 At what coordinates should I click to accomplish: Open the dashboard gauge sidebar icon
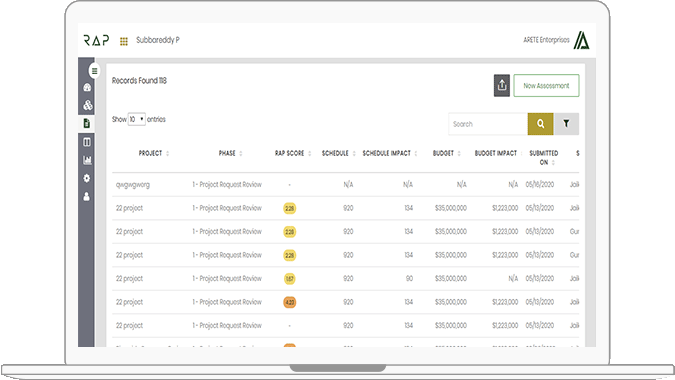point(87,87)
